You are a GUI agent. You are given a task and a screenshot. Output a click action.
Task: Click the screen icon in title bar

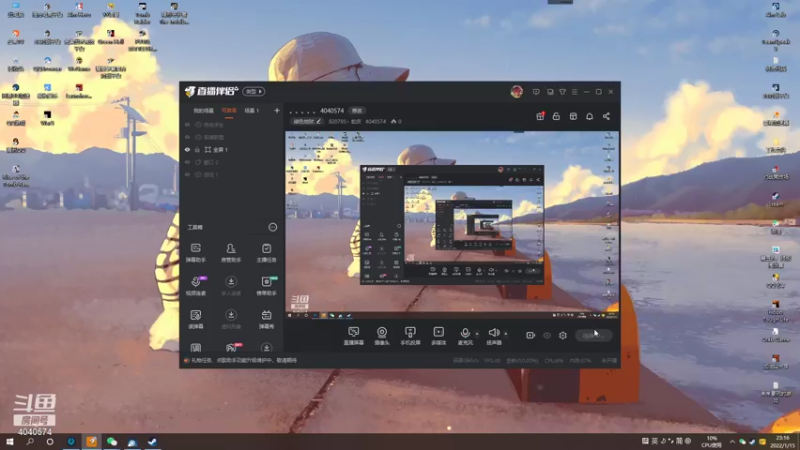click(550, 92)
